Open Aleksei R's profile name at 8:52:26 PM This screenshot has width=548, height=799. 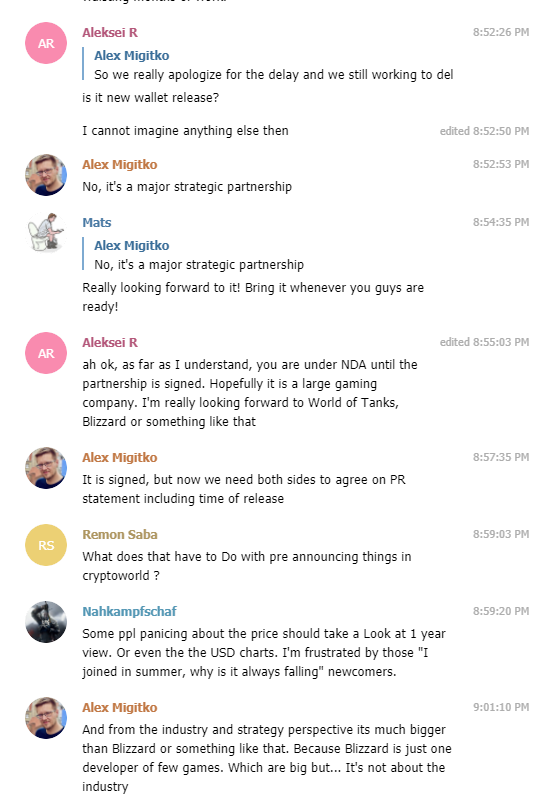110,33
